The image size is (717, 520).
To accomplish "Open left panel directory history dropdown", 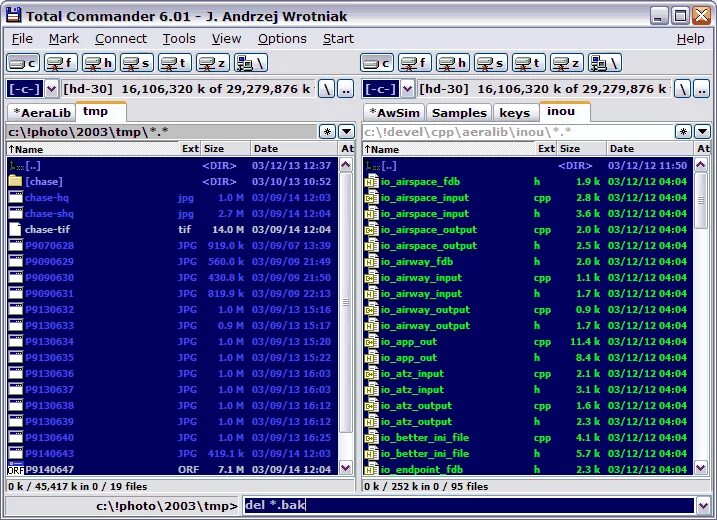I will point(346,132).
